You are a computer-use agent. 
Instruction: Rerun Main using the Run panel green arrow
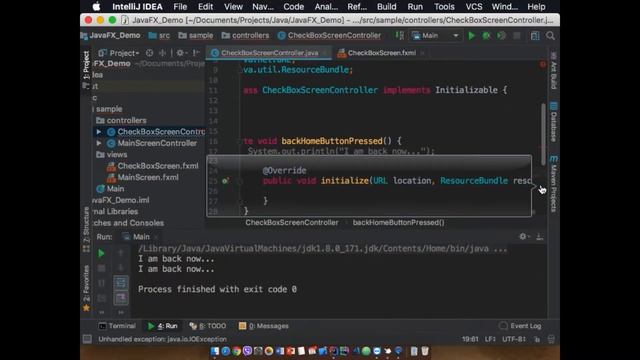pos(101,253)
